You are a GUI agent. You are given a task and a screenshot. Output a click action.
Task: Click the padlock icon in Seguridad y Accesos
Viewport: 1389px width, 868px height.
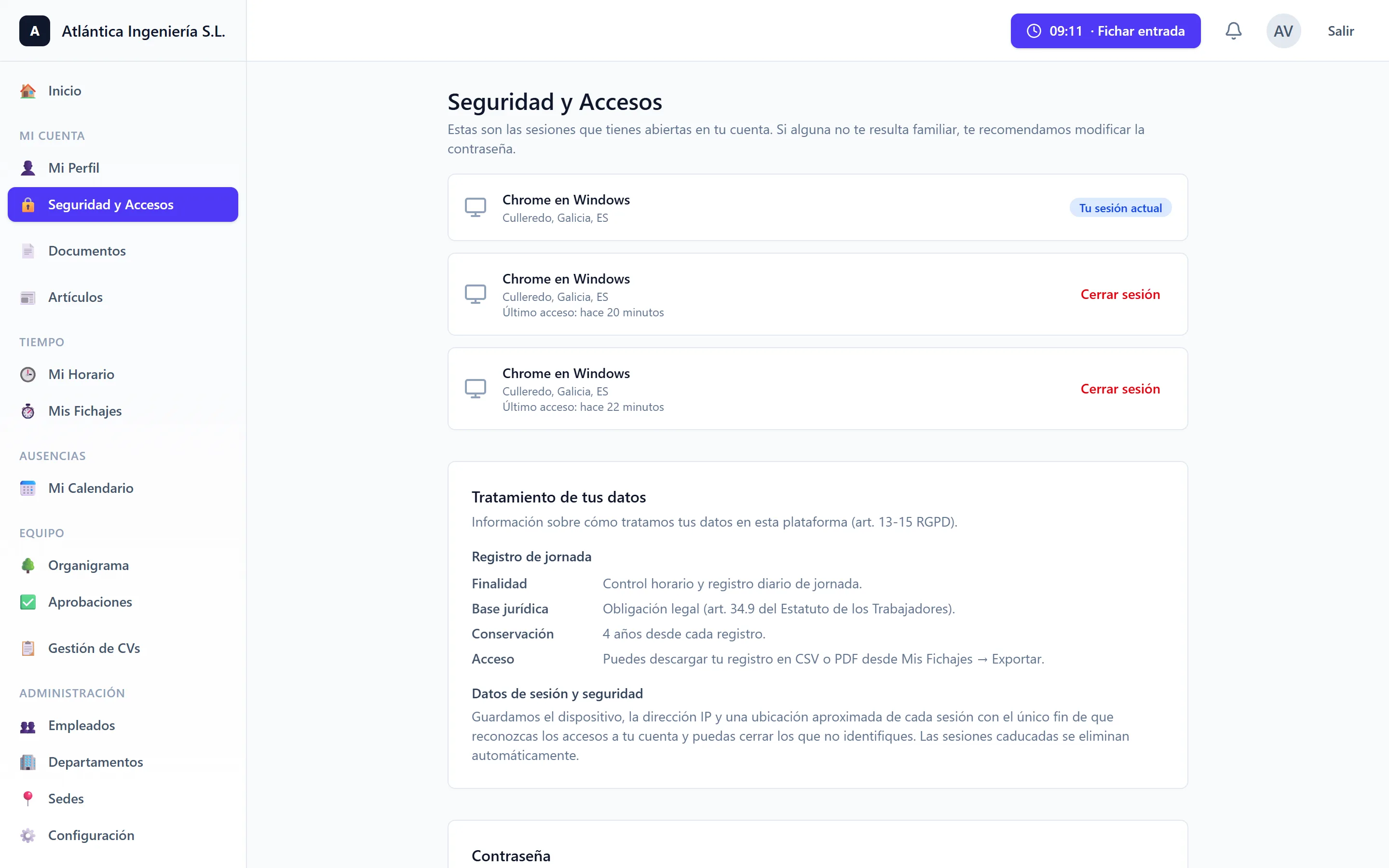27,204
